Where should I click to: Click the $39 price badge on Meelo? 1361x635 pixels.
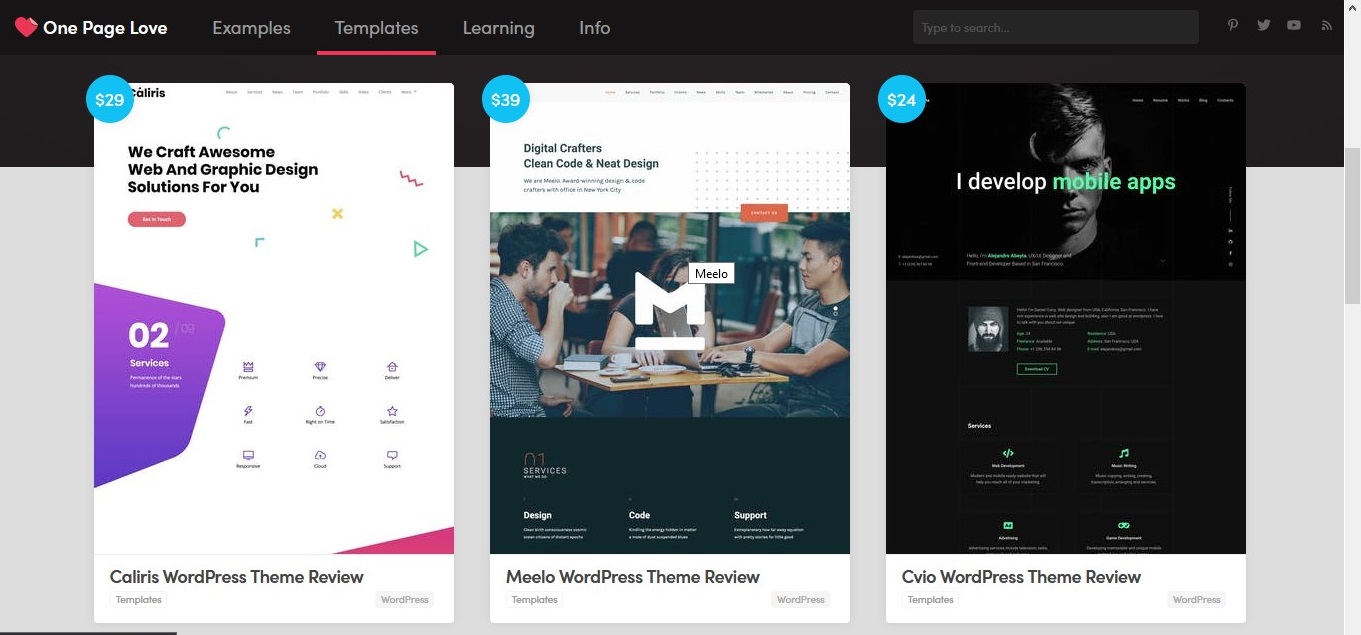click(x=506, y=99)
